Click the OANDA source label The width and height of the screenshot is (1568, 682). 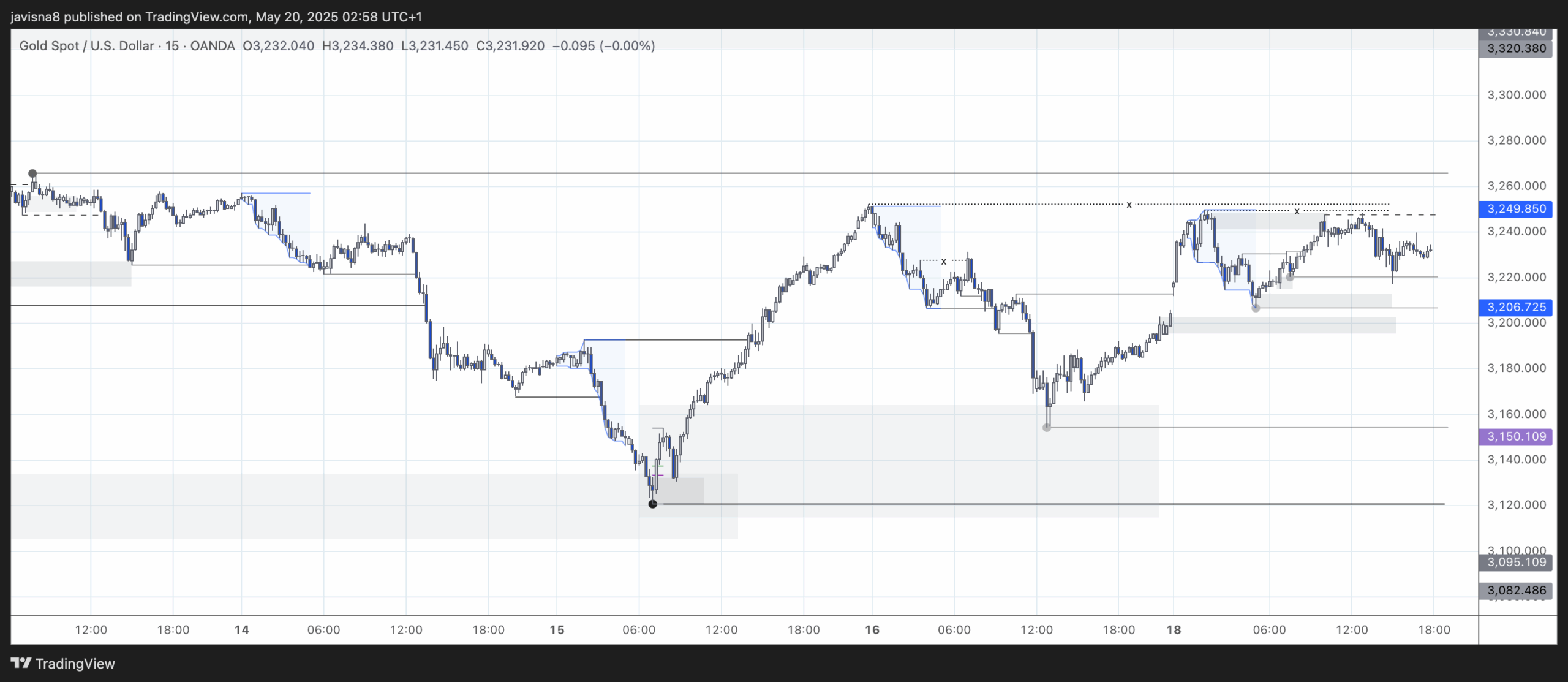tap(212, 46)
